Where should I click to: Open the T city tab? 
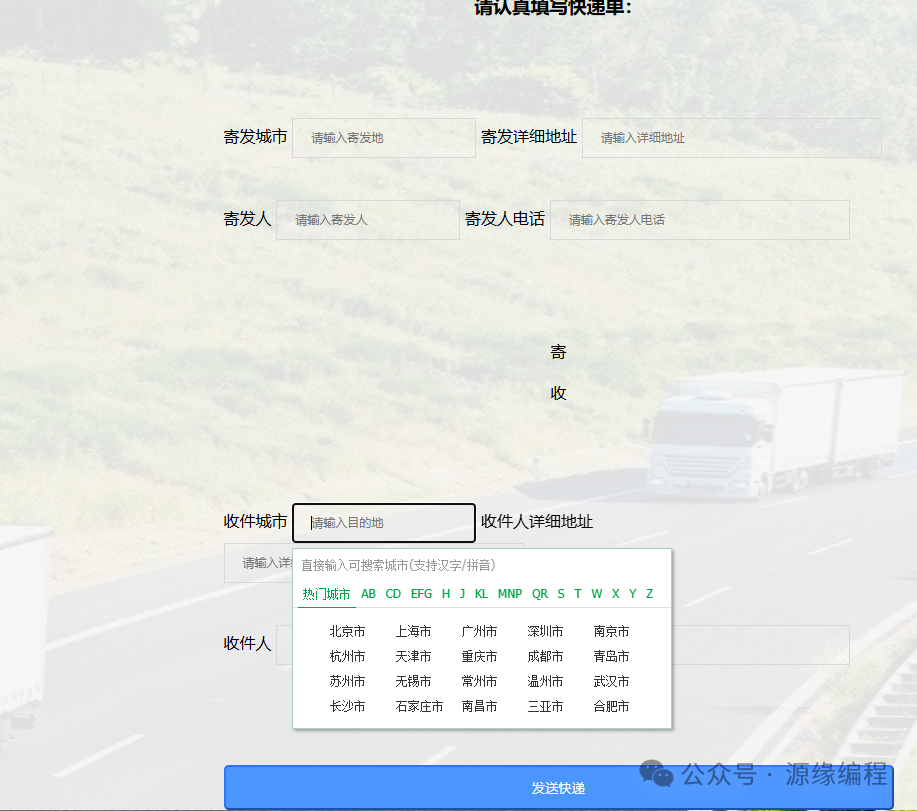578,594
